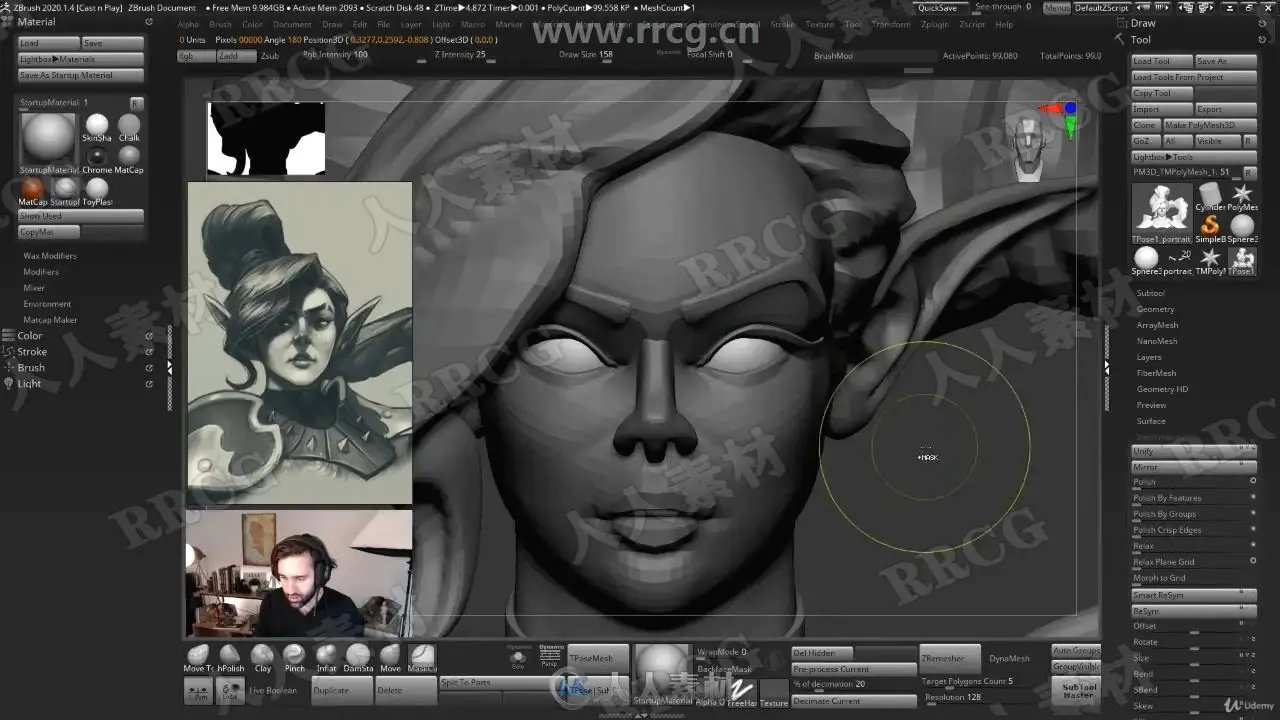1280x720 pixels.
Task: Expand the Brush palette section
Action: click(x=31, y=368)
